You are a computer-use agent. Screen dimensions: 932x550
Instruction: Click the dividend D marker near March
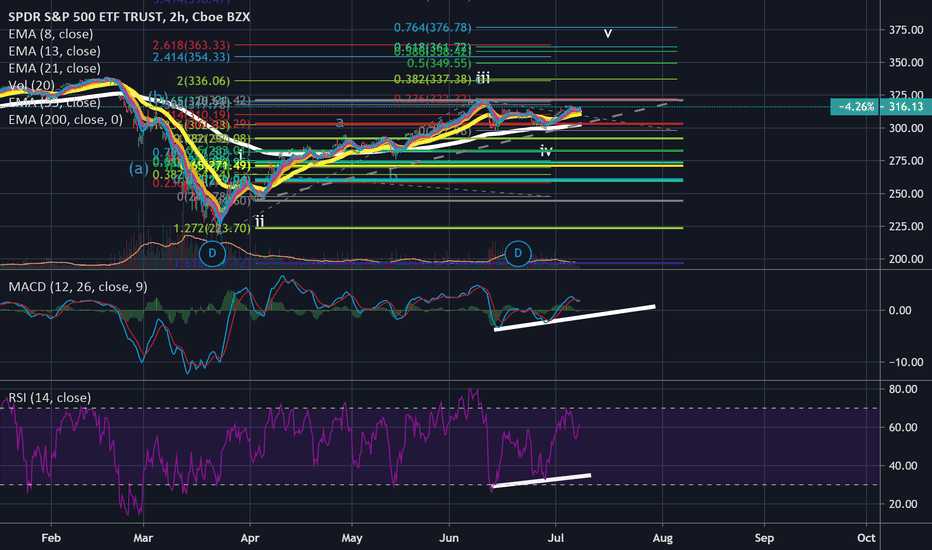(212, 253)
